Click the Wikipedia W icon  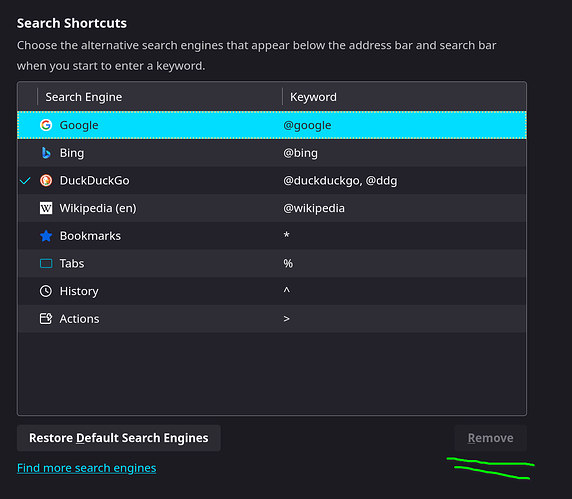[x=46, y=208]
